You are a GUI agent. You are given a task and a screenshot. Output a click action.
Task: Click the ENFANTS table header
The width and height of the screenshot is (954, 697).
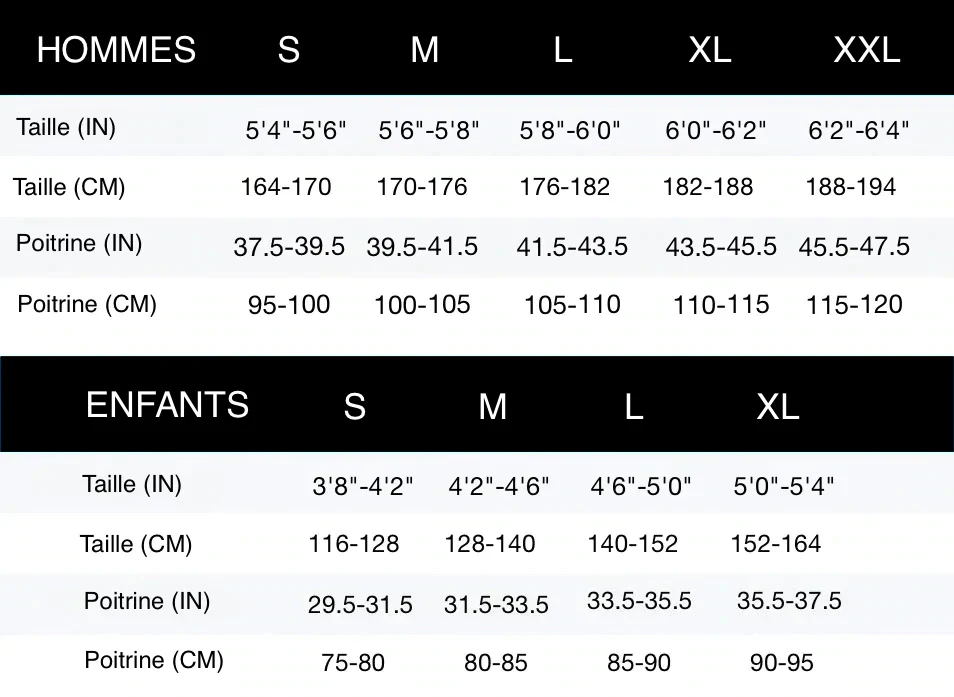click(x=167, y=405)
